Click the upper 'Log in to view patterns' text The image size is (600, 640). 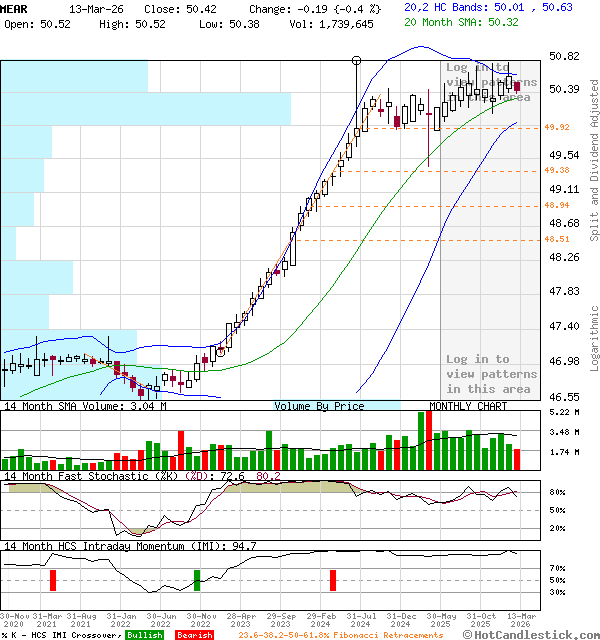coord(491,82)
